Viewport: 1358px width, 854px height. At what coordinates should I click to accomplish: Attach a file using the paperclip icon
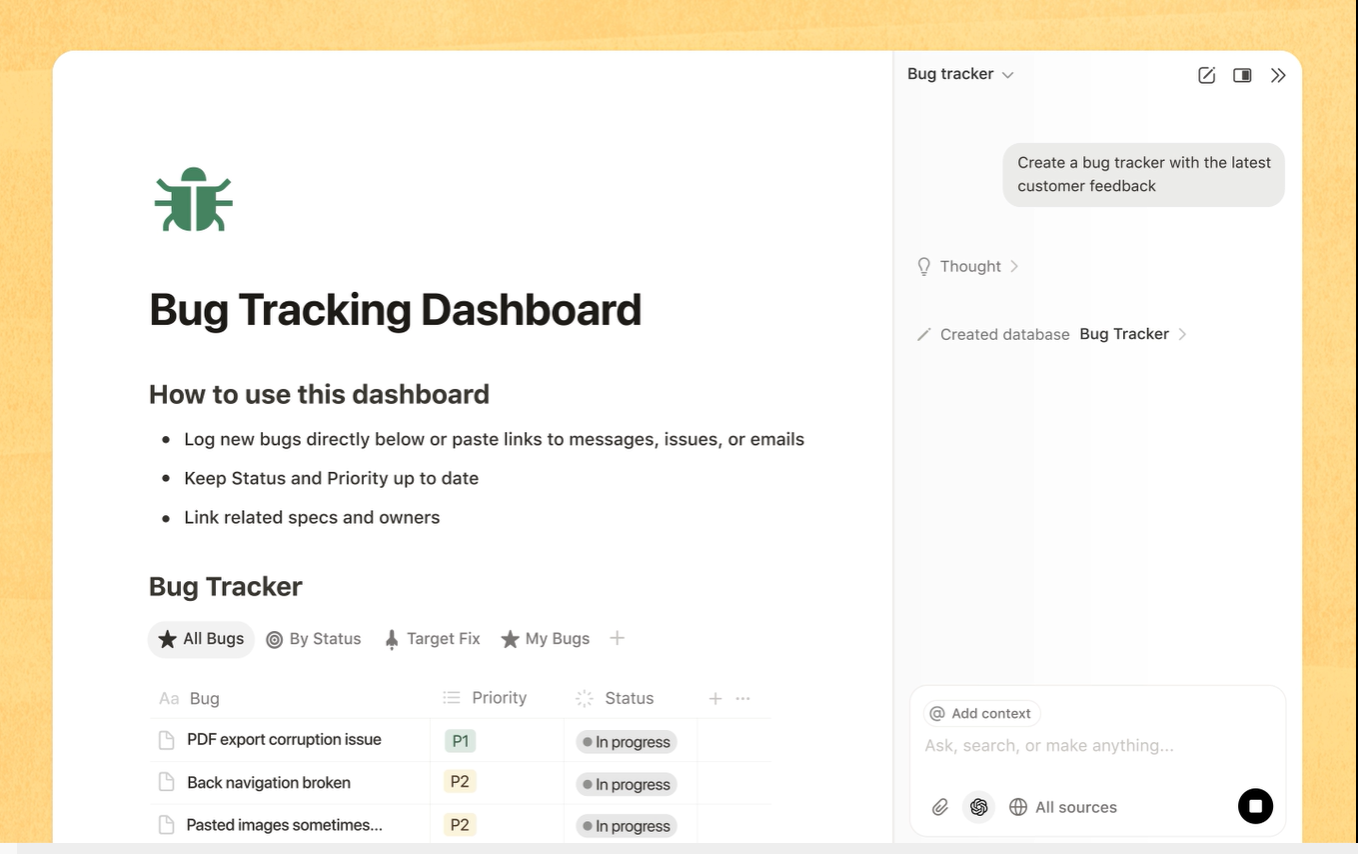pyautogui.click(x=940, y=807)
